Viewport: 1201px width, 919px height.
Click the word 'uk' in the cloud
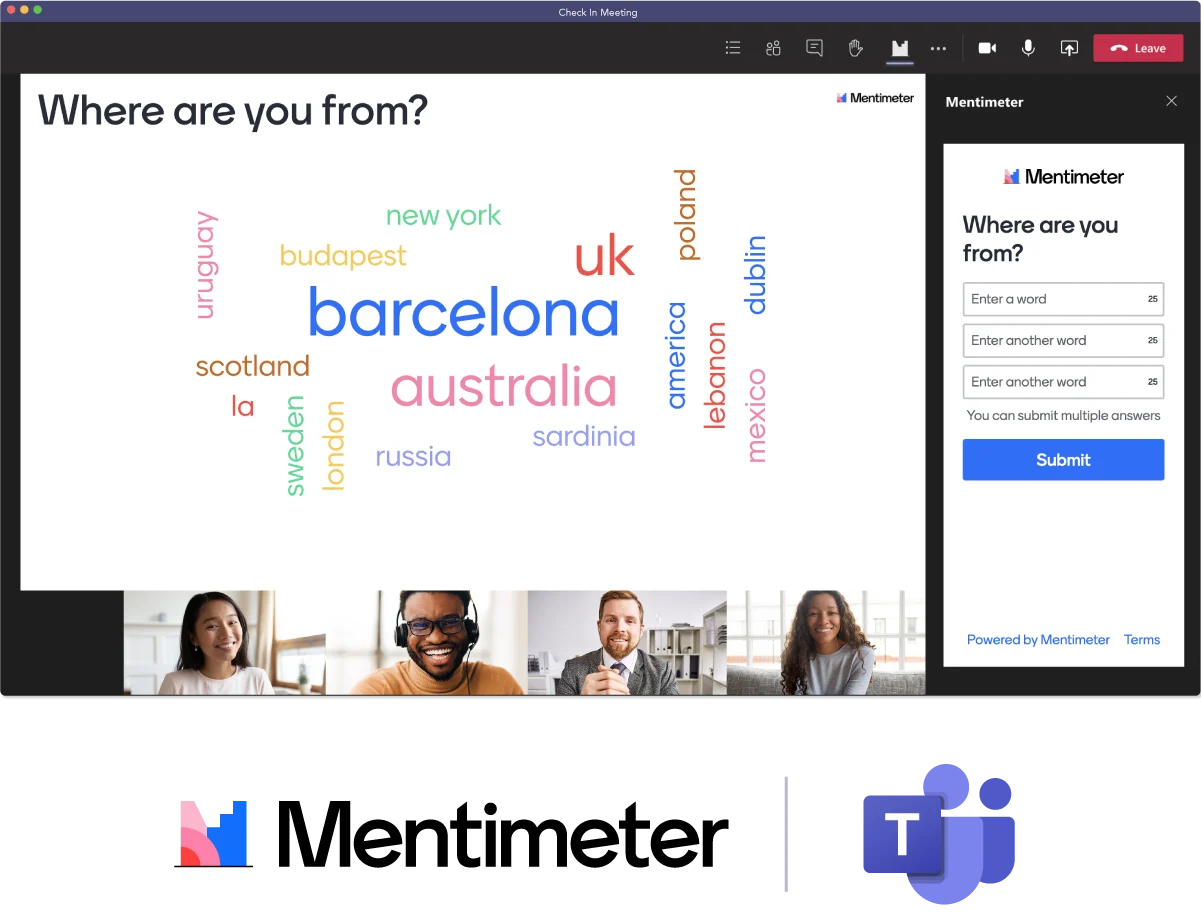604,256
